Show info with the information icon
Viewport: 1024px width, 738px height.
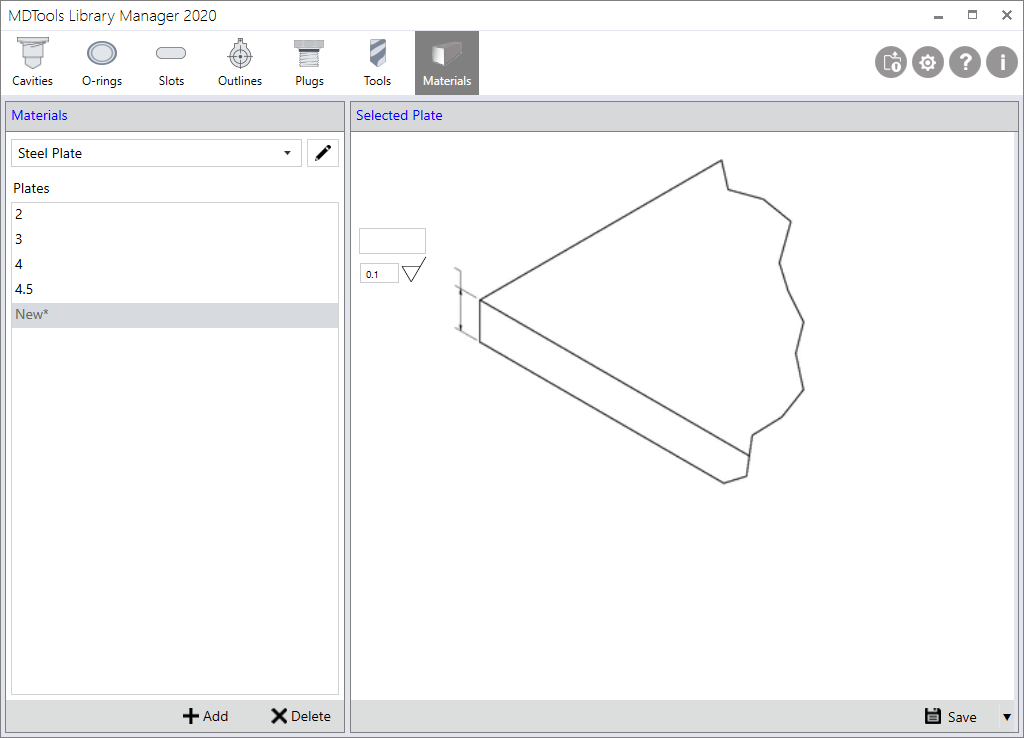[1002, 63]
